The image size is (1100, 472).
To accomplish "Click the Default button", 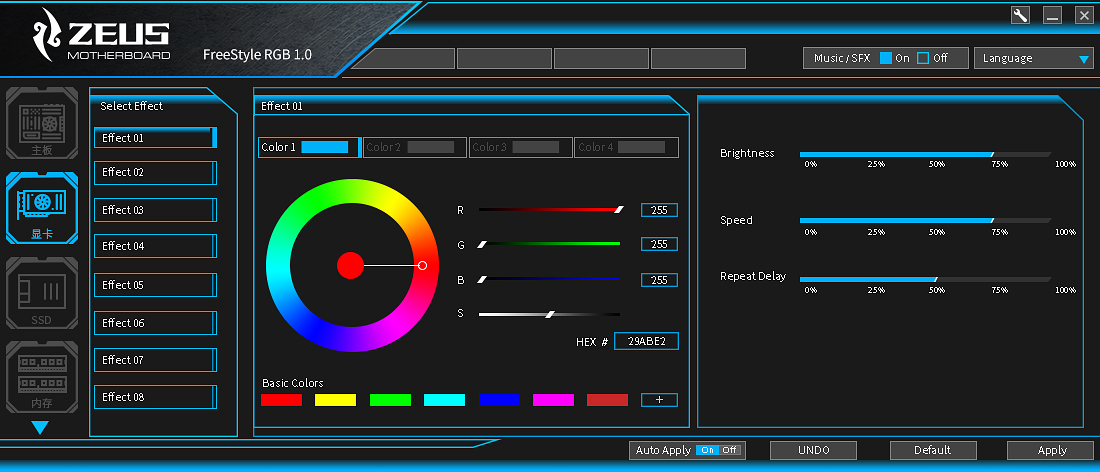I will point(932,450).
